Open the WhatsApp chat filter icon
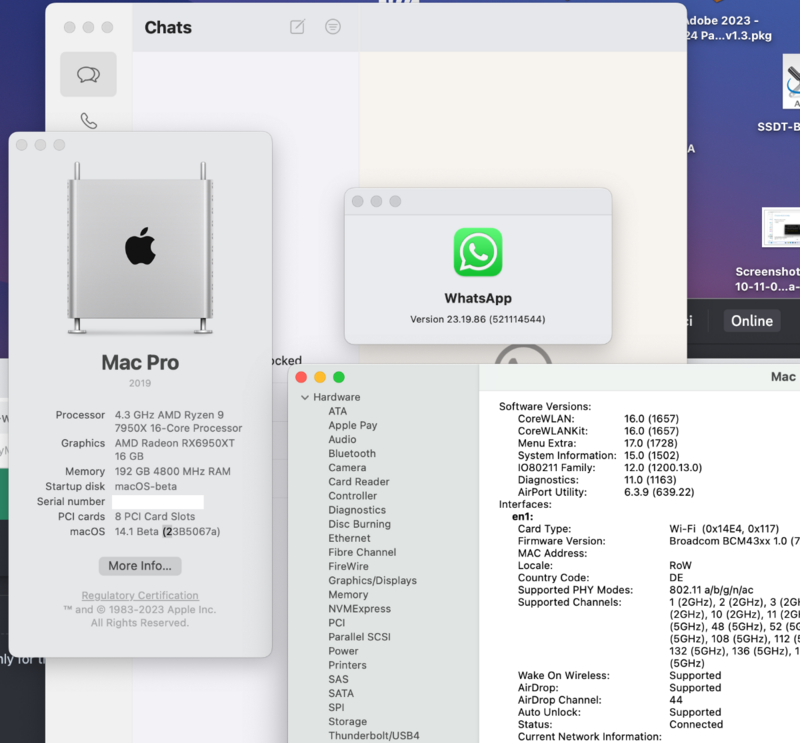The image size is (800, 743). tap(333, 27)
